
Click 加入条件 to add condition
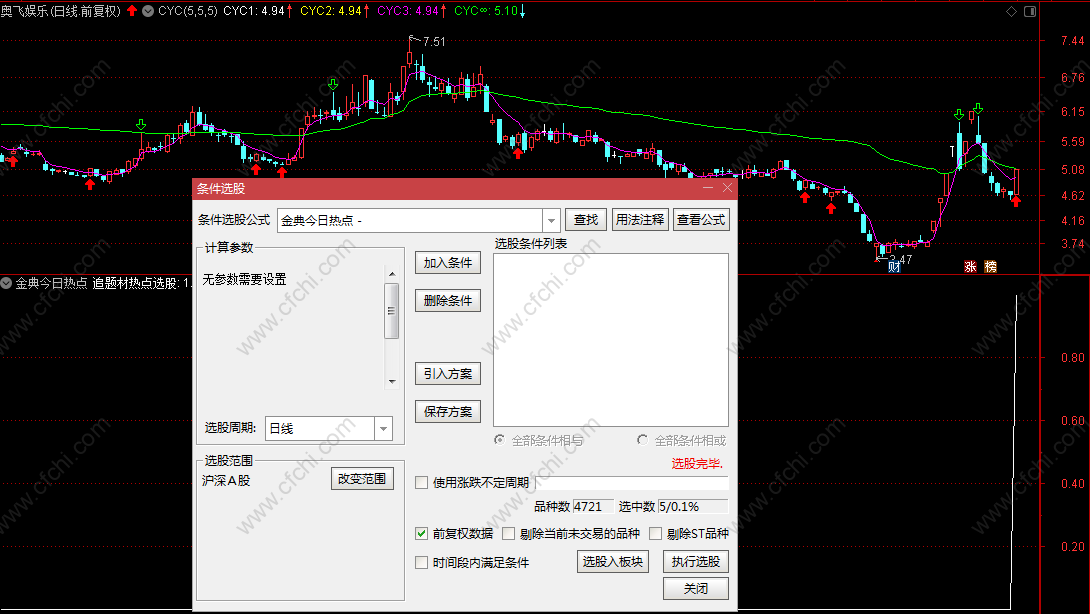[448, 263]
